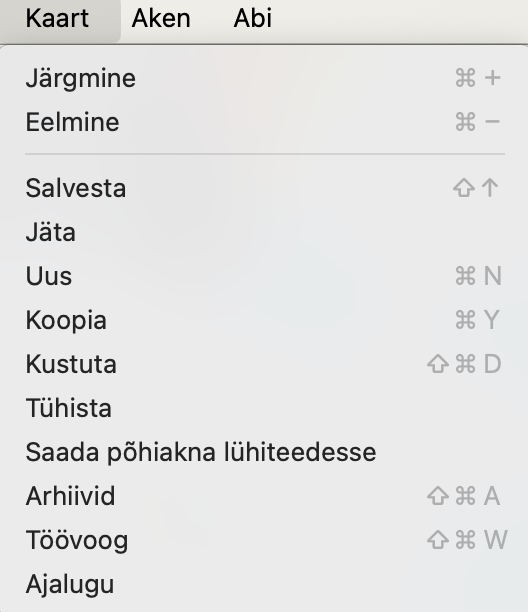Open Ajalugu history entry

point(264,584)
